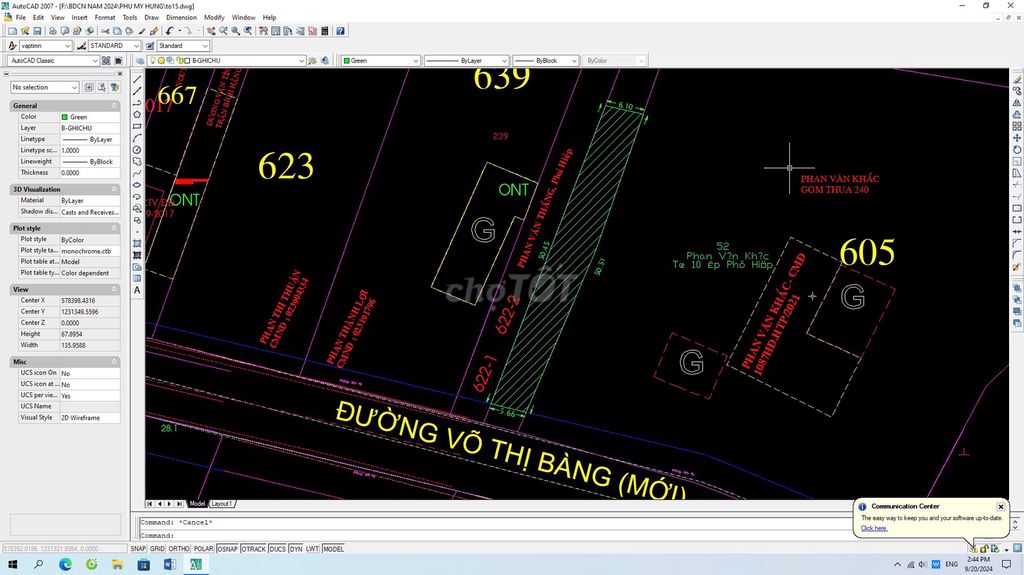The height and width of the screenshot is (575, 1024).
Task: Select the Multiline Text tool
Action: (137, 290)
